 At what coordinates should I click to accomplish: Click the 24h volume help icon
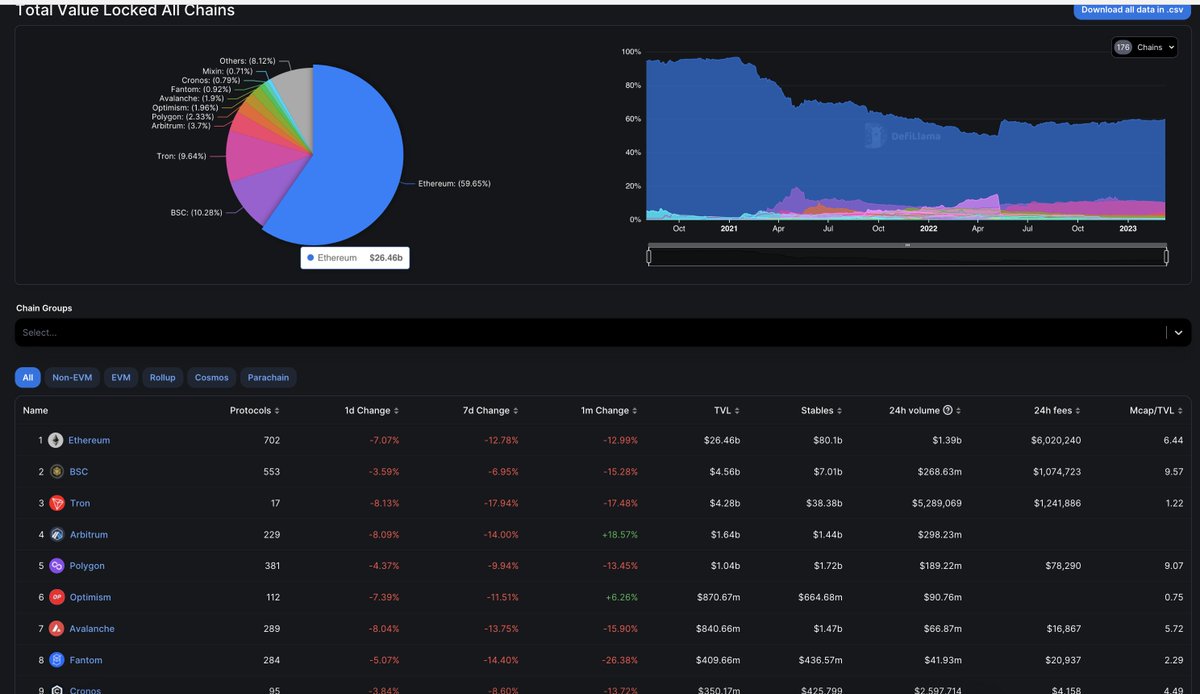(x=947, y=410)
